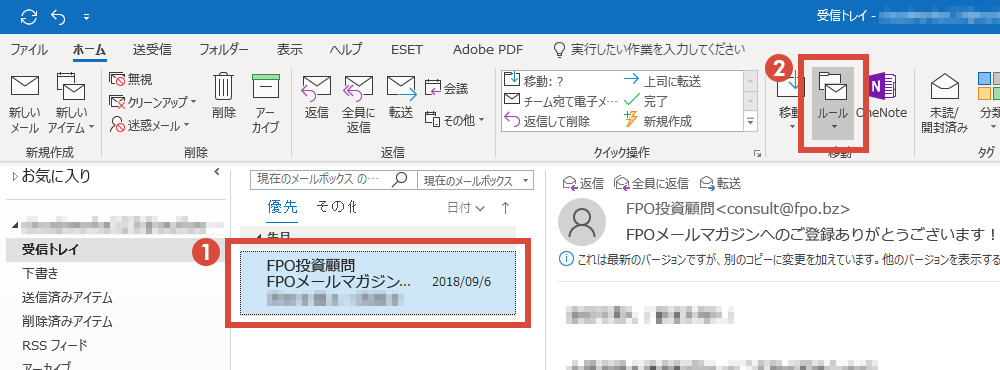Click the 実行したい作業を入力してください search box
1000x370 pixels.
pos(649,49)
